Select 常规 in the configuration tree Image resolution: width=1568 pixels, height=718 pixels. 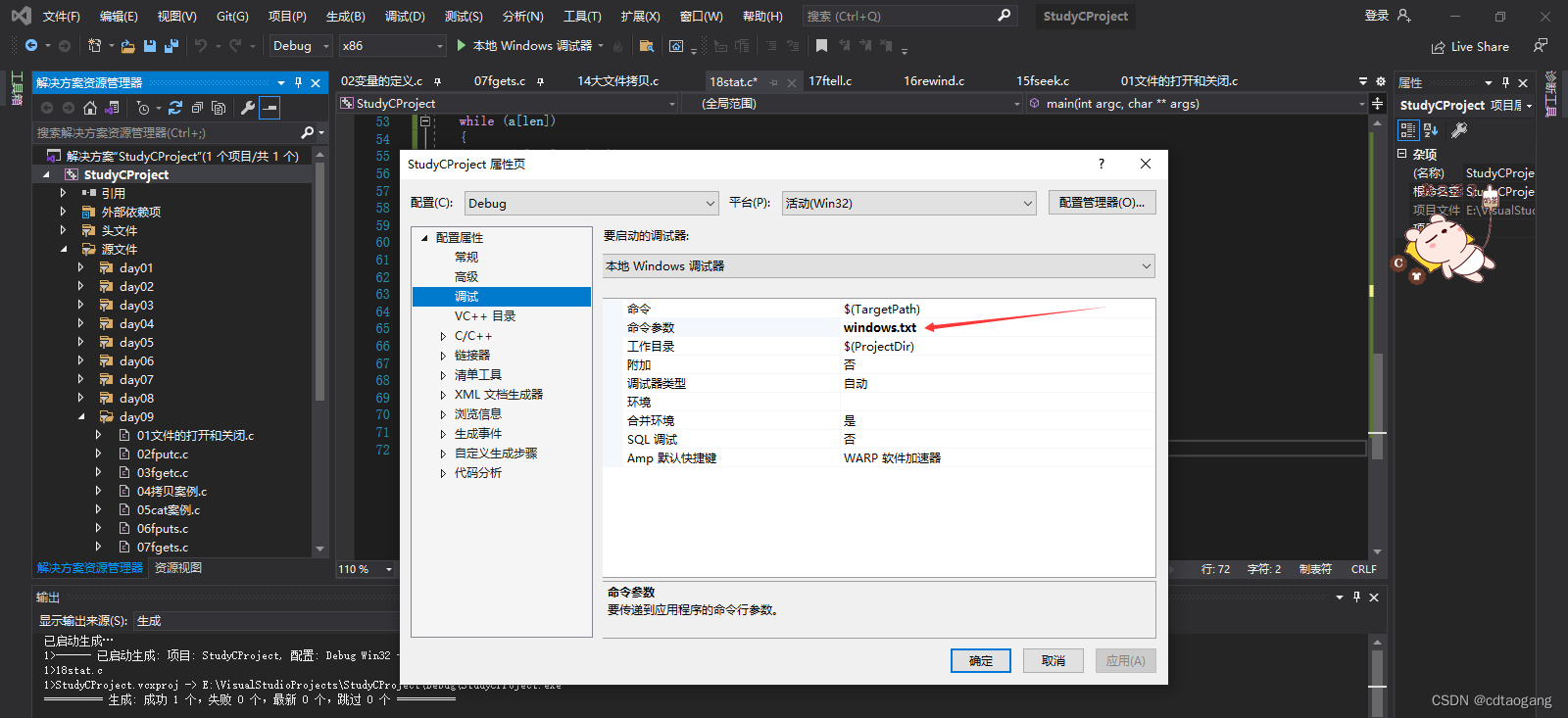[466, 258]
